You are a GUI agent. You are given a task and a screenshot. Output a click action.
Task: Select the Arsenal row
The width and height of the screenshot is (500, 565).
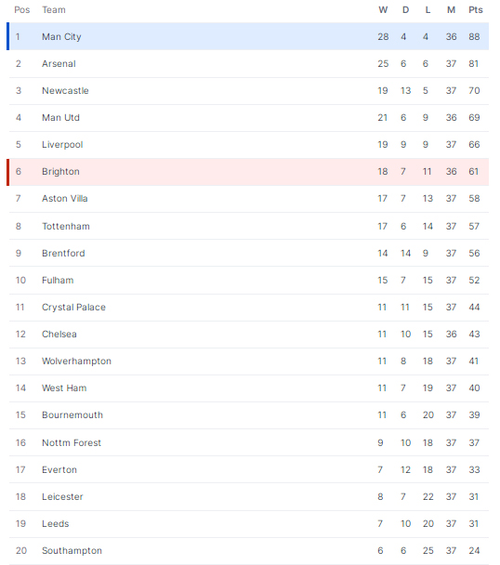click(249, 64)
